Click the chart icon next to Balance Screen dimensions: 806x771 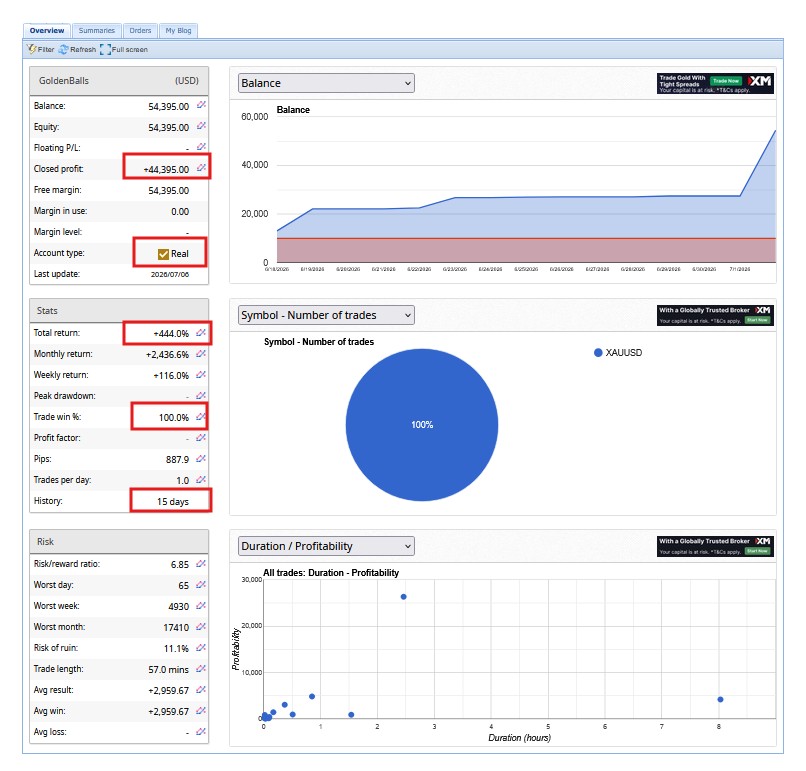pyautogui.click(x=201, y=105)
